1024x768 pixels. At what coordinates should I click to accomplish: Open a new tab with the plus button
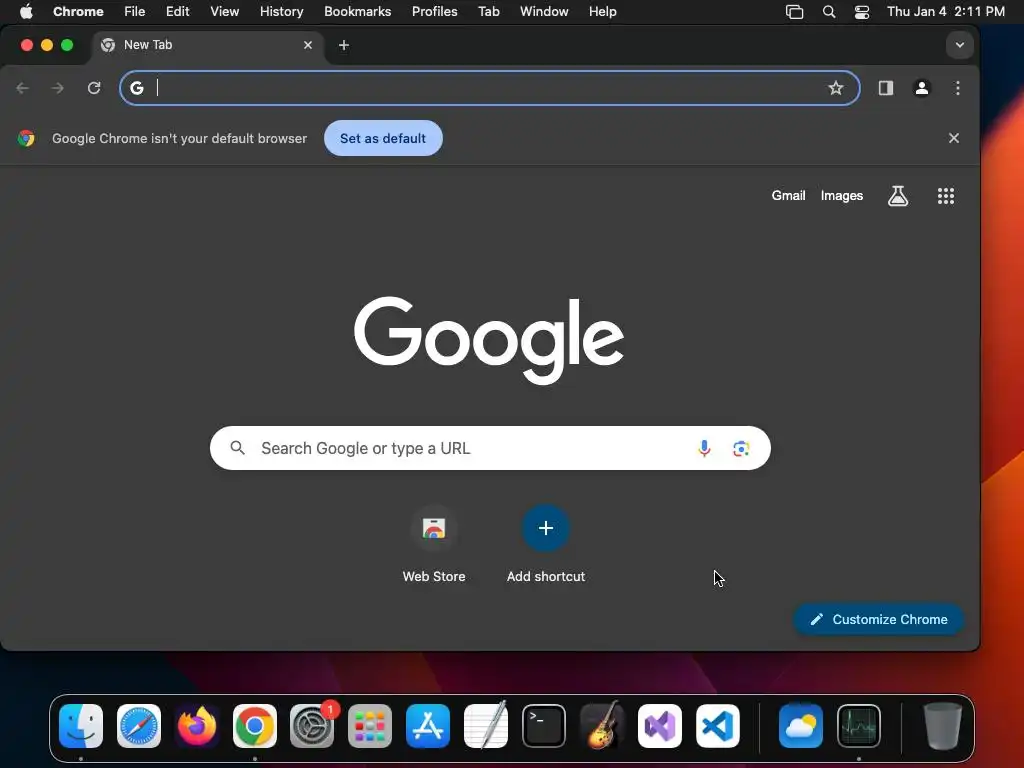tap(344, 45)
